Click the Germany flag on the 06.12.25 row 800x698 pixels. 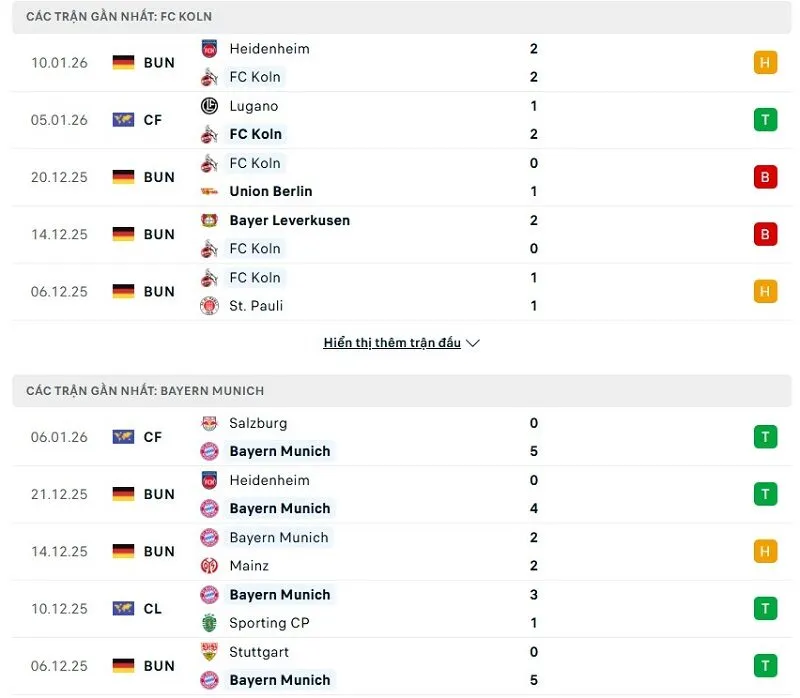[121, 291]
